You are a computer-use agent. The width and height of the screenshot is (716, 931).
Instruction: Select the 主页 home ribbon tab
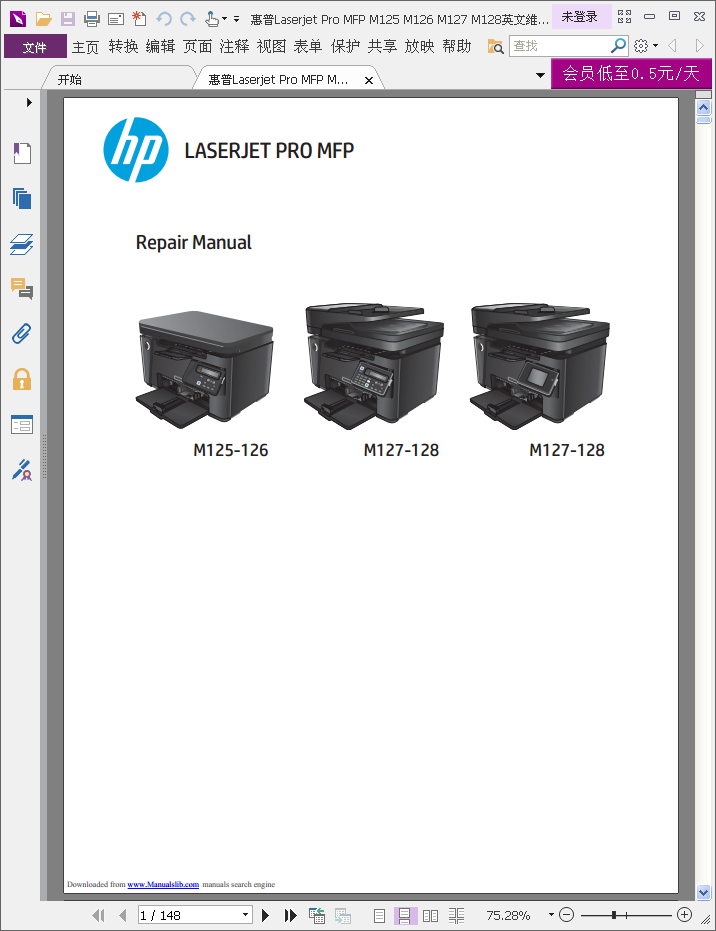pos(85,46)
